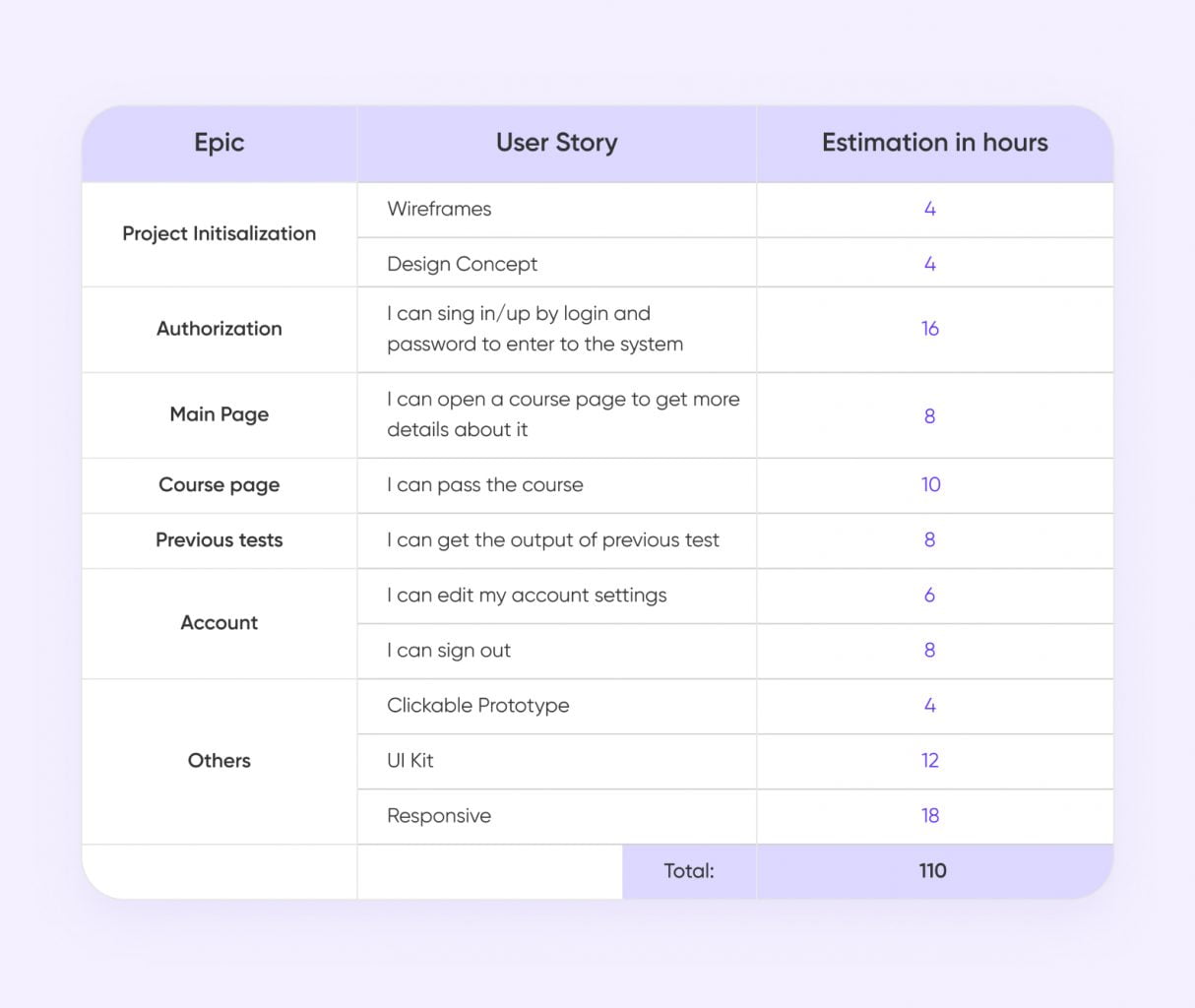Click the Epic column header
1195x1008 pixels.
(x=219, y=143)
